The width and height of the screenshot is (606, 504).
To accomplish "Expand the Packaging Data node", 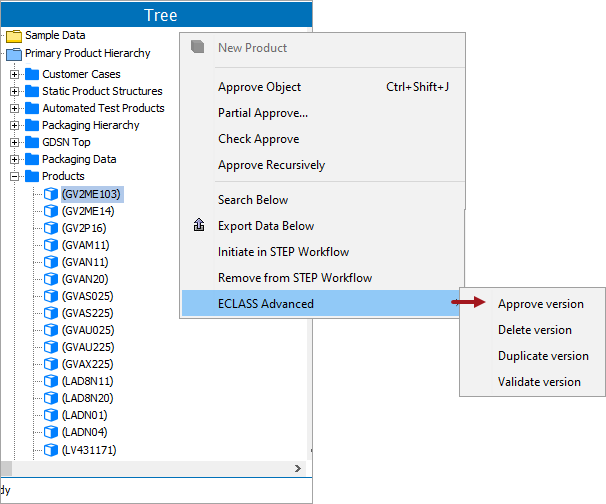I will [14, 159].
